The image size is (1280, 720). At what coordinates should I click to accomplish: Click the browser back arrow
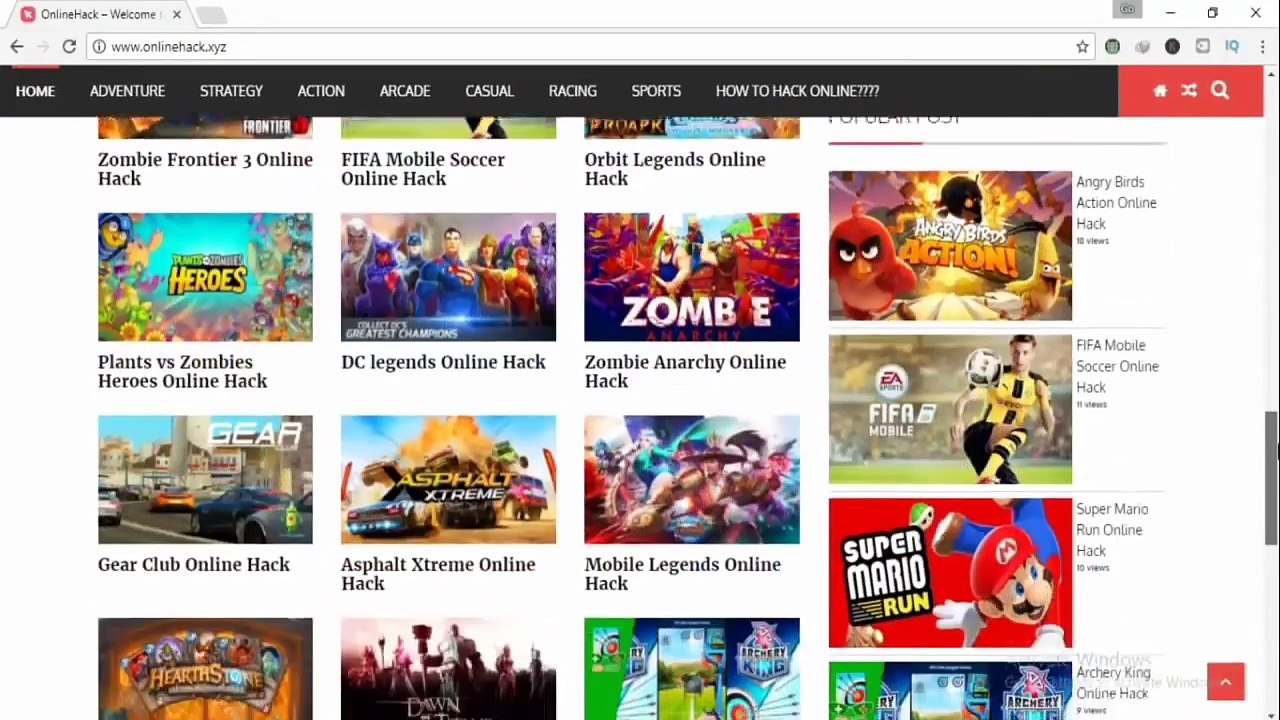click(17, 47)
